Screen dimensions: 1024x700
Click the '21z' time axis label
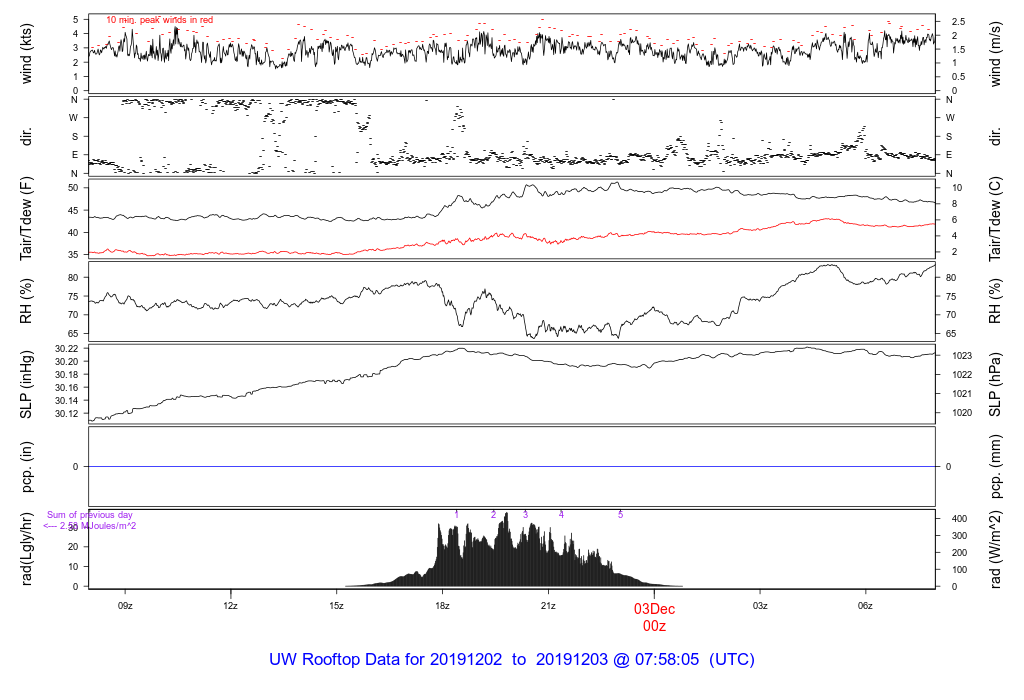548,606
